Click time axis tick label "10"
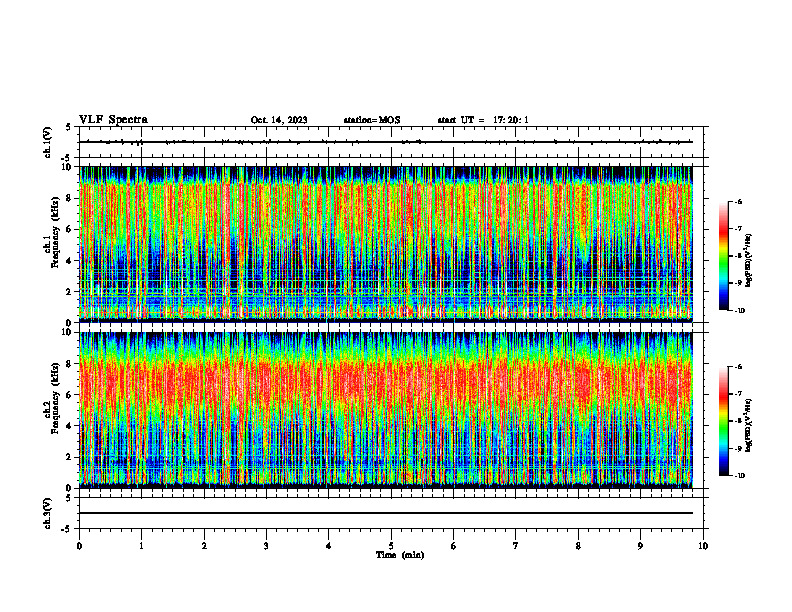The image size is (792, 612). [703, 546]
